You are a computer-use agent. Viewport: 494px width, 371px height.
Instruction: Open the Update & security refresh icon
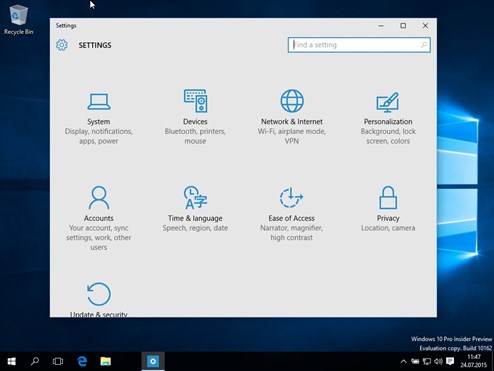[x=99, y=294]
